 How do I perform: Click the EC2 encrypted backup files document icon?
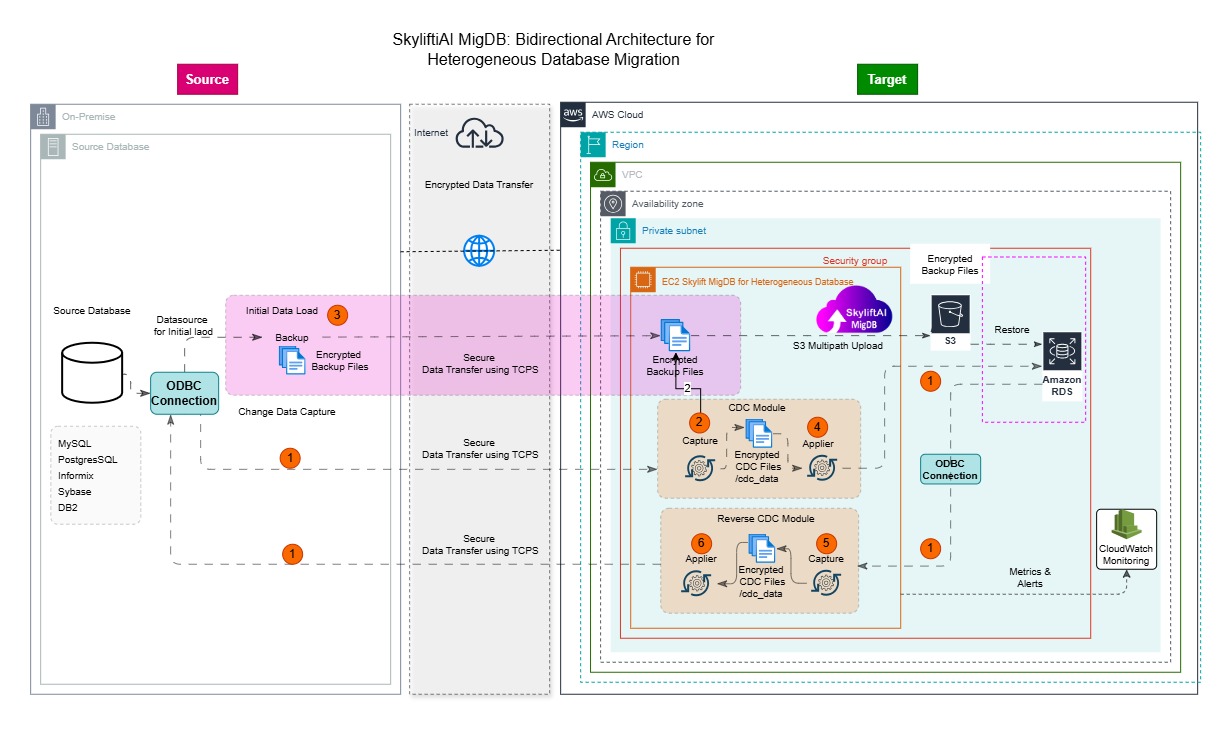pos(675,336)
